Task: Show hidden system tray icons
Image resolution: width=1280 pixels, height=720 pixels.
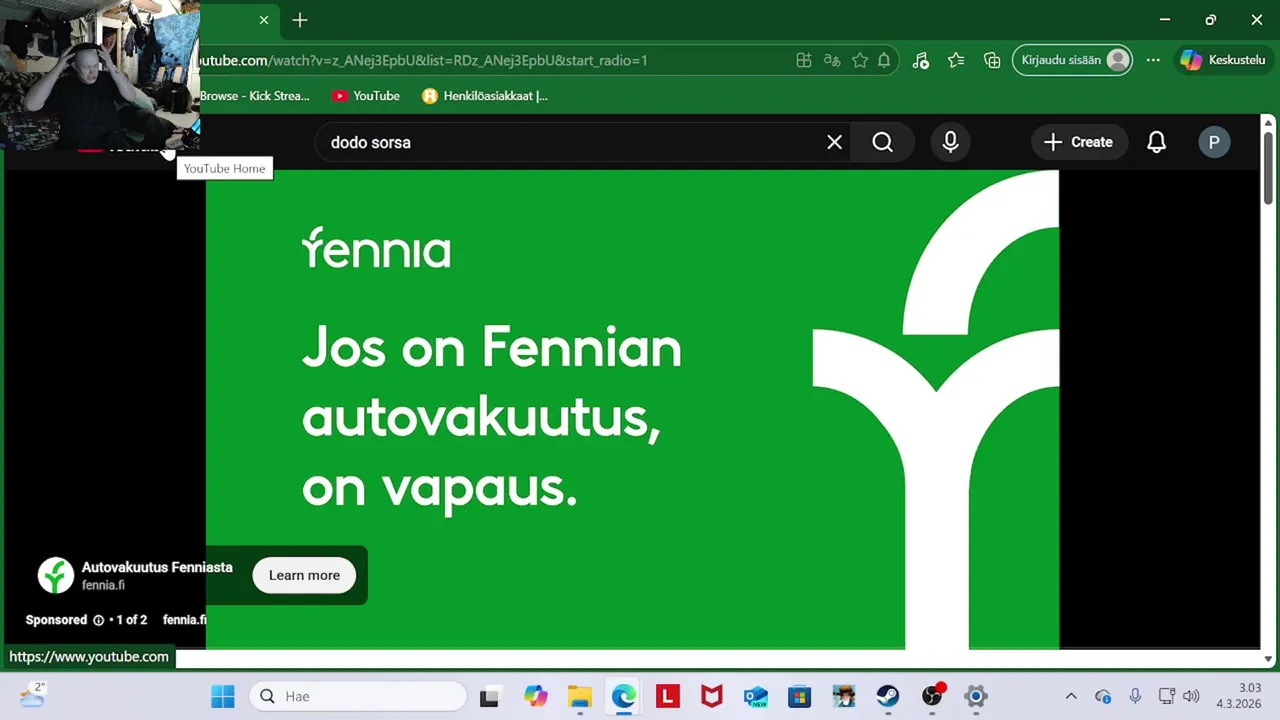Action: pos(1071,696)
